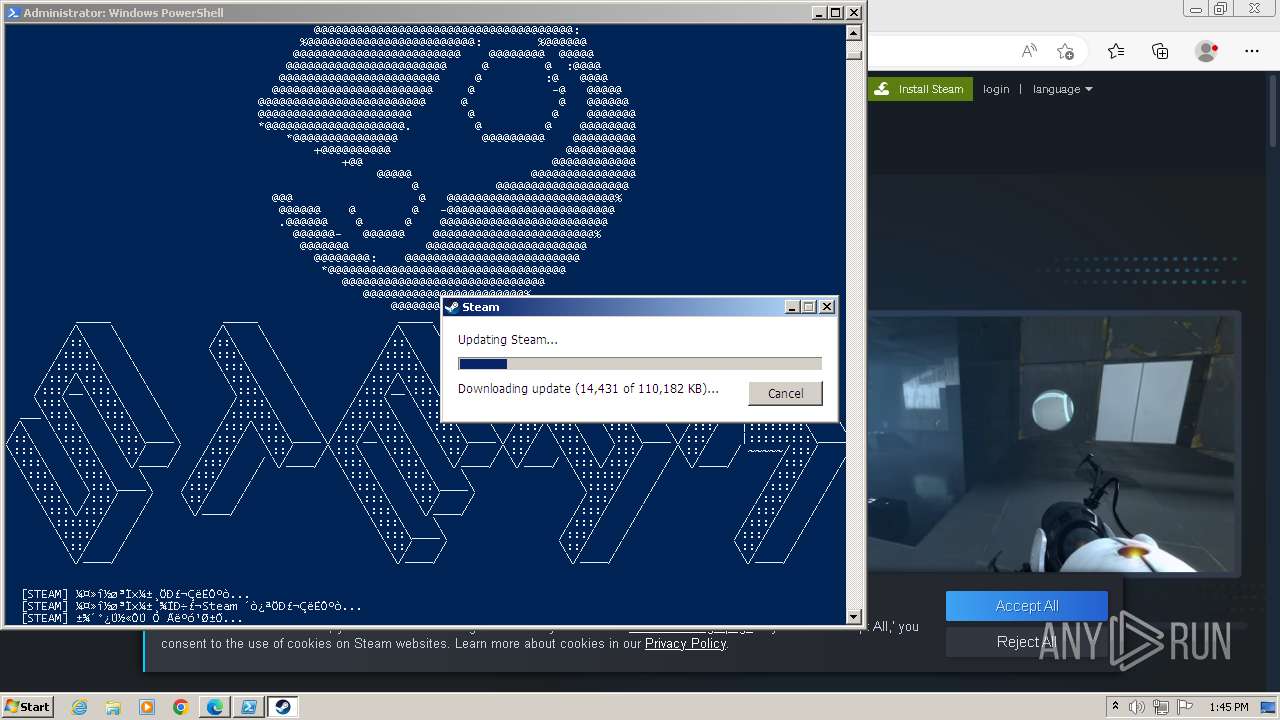Screen dimensions: 1280x720
Task: Launch Google Chrome from taskbar
Action: pyautogui.click(x=181, y=707)
